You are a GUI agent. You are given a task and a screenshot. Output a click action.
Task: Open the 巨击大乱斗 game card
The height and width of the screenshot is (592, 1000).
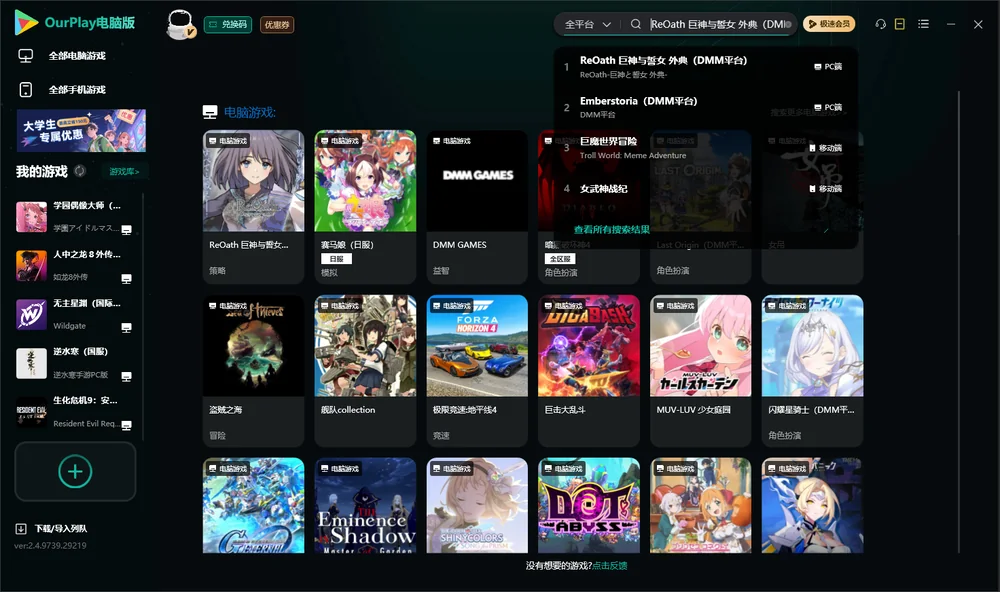point(589,371)
